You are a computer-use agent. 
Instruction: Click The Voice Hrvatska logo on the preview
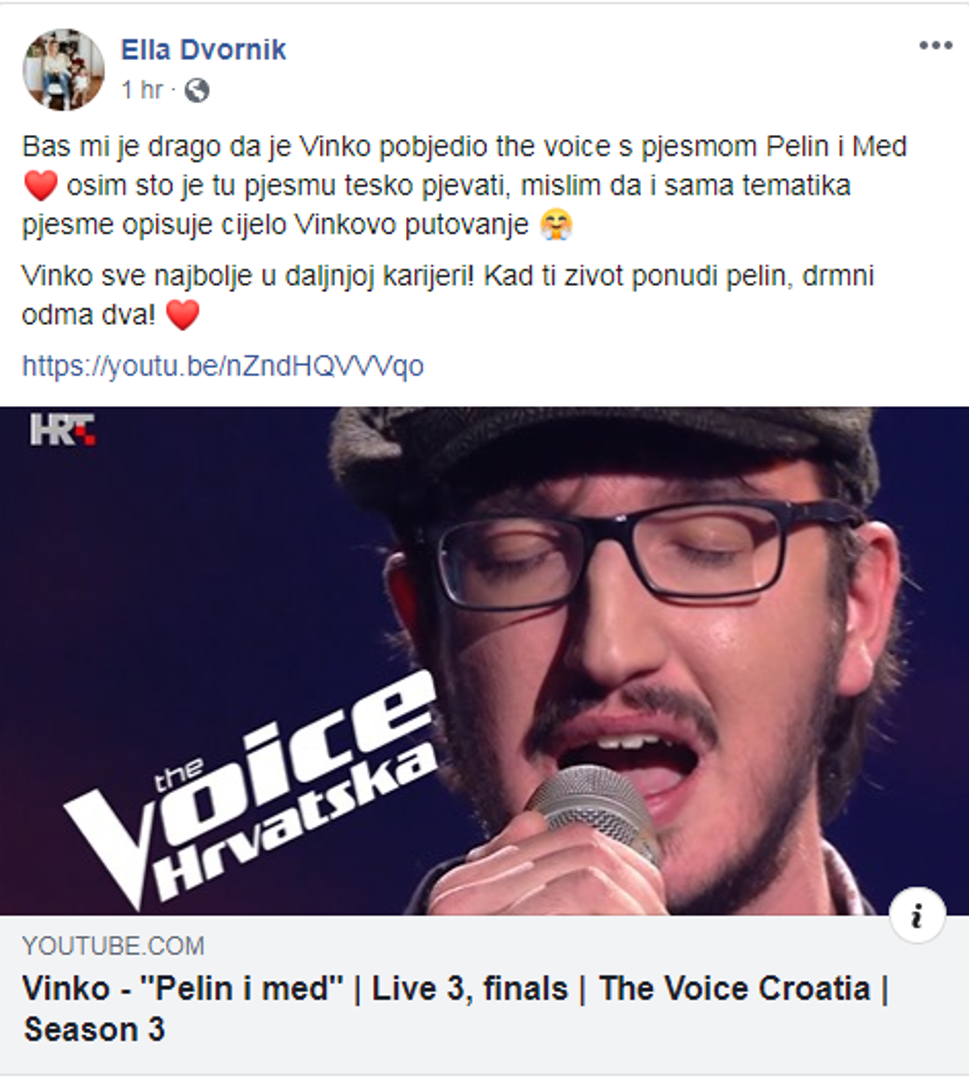point(251,791)
